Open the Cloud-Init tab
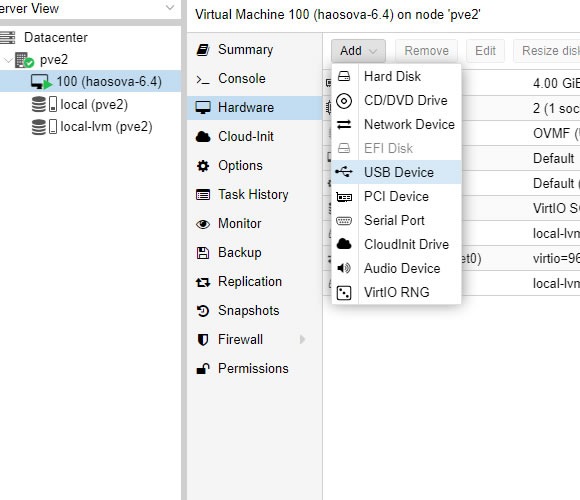The width and height of the screenshot is (580, 500). (x=254, y=136)
